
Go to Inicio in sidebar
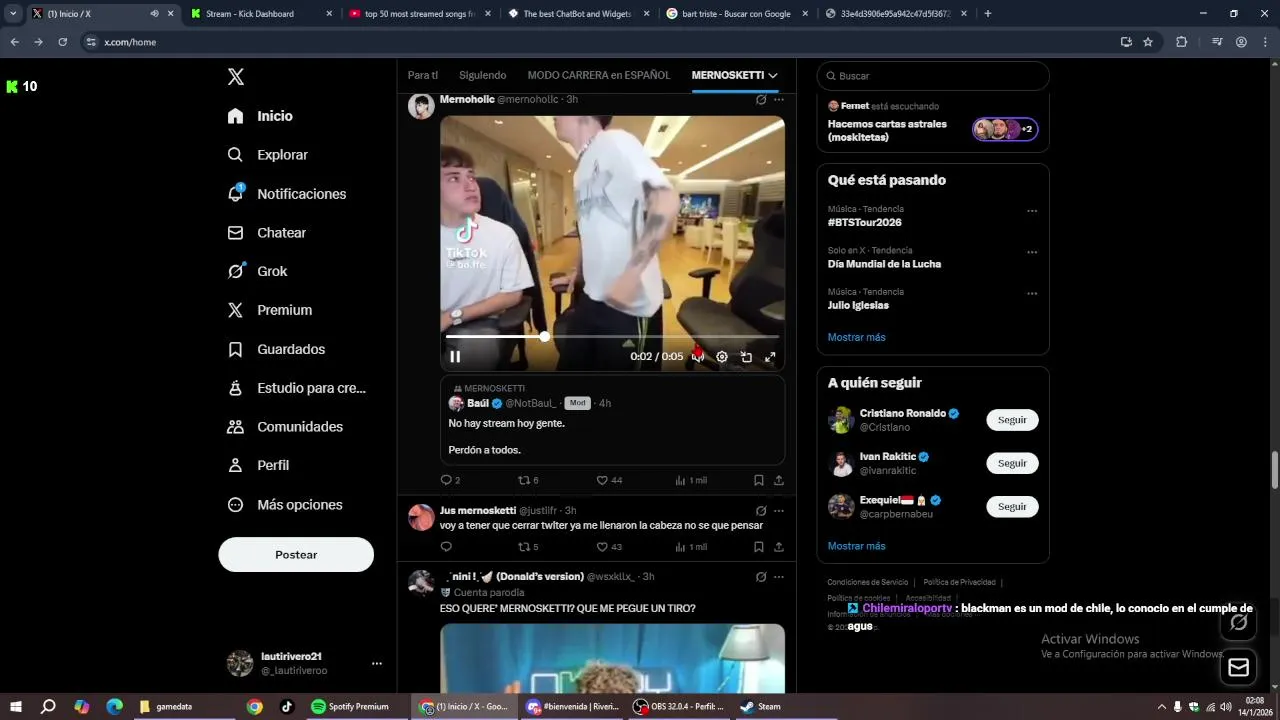tap(260, 116)
